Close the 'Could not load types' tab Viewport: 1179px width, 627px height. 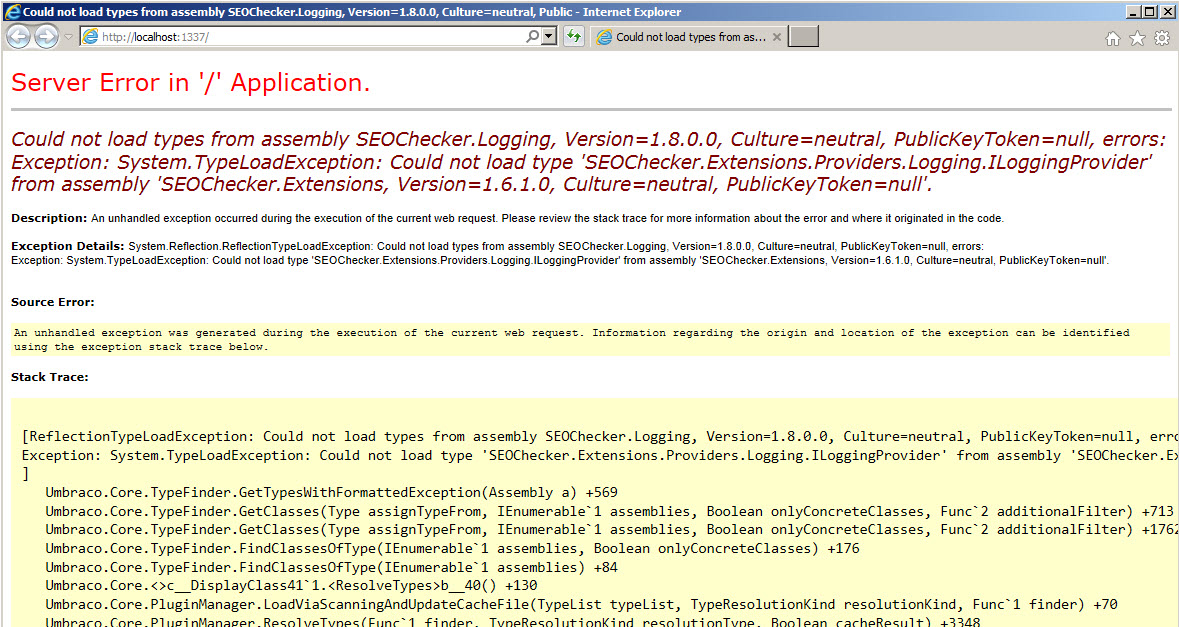tap(777, 37)
